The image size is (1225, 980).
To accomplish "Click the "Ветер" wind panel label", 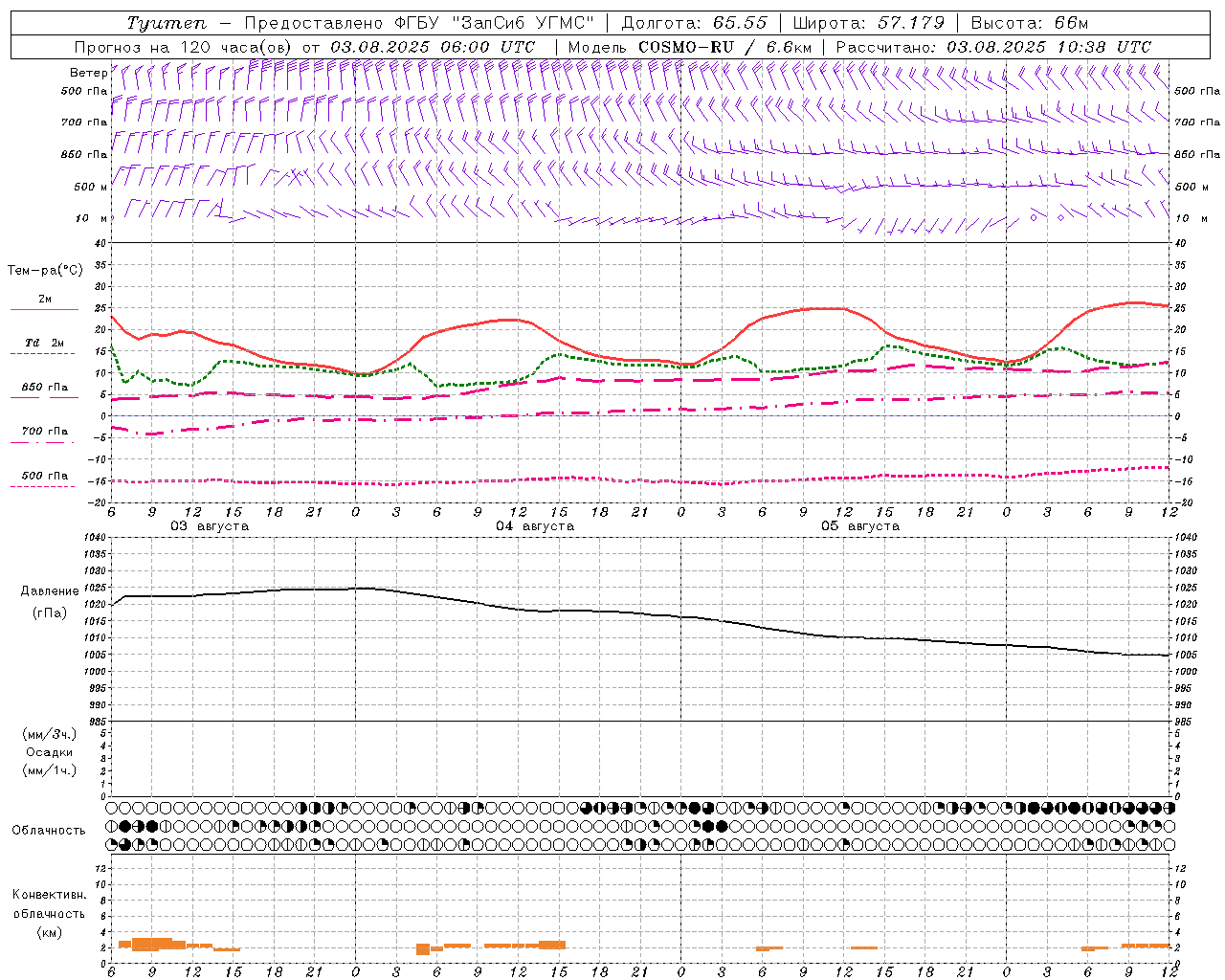I will coord(88,73).
